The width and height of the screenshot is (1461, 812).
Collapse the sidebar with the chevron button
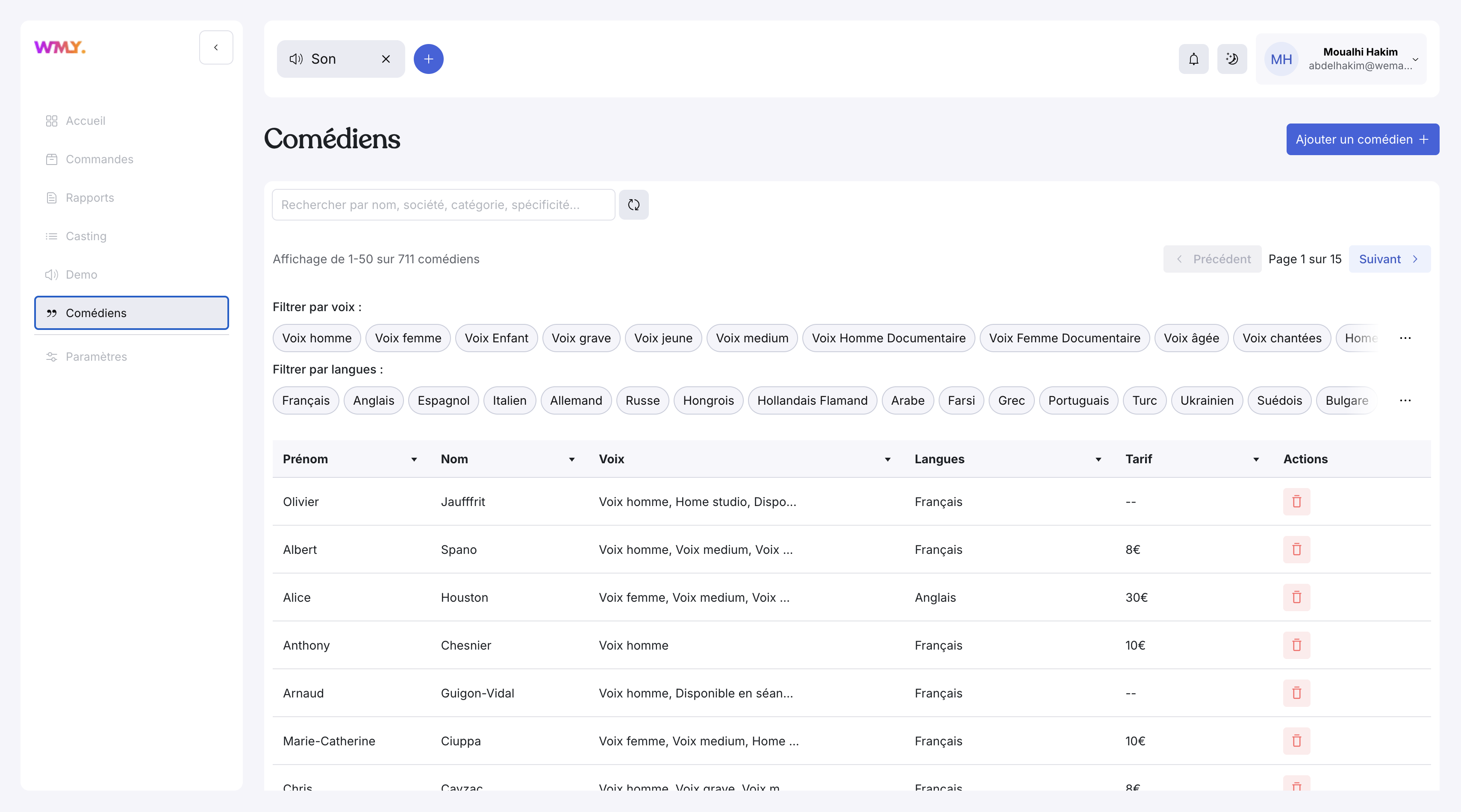215,47
